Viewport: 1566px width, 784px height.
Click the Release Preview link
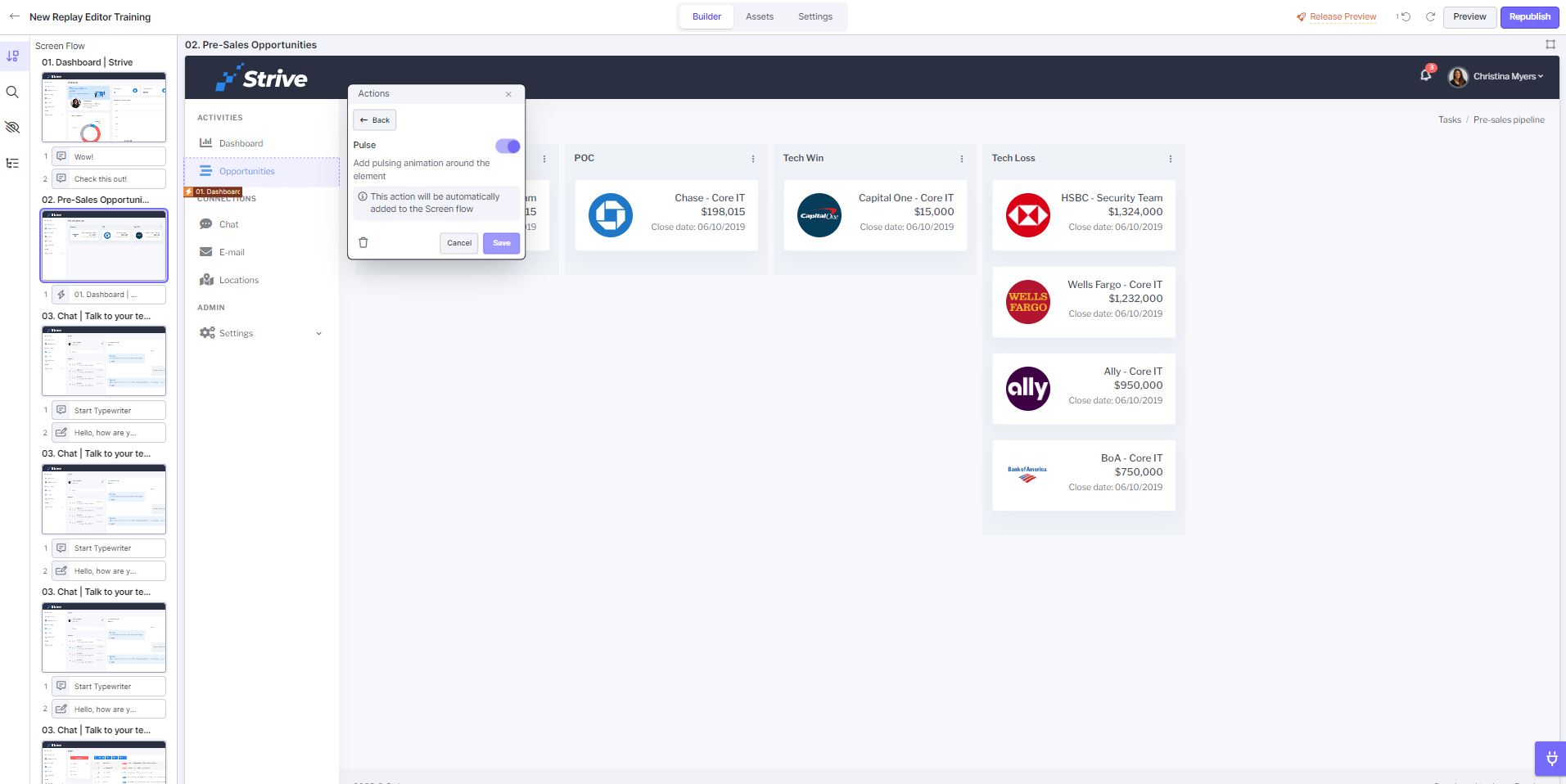1336,16
